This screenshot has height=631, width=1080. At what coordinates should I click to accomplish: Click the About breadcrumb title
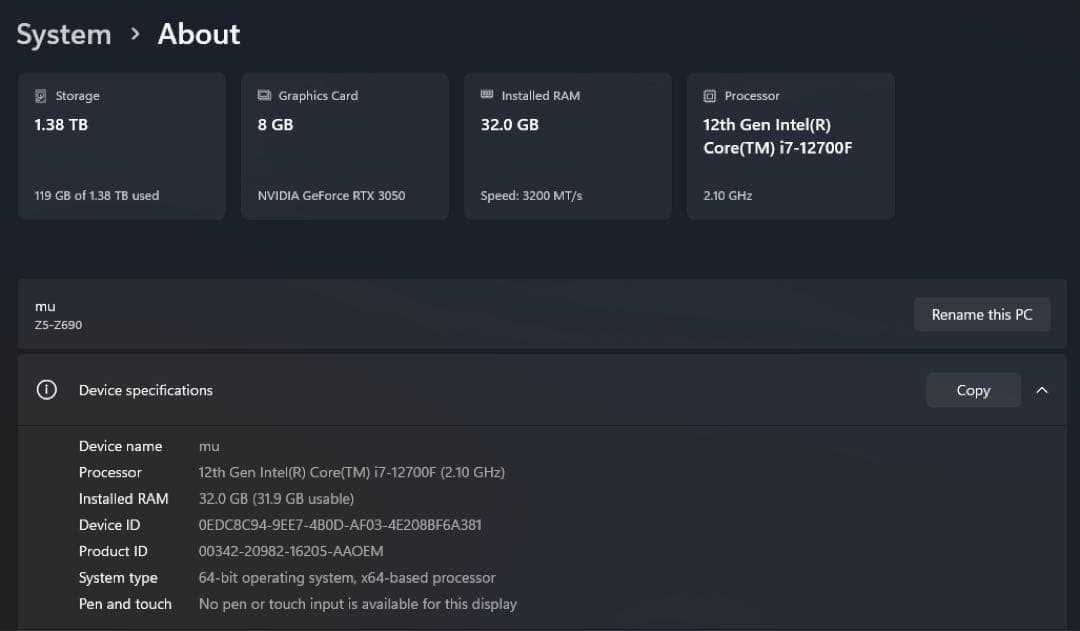click(x=199, y=34)
